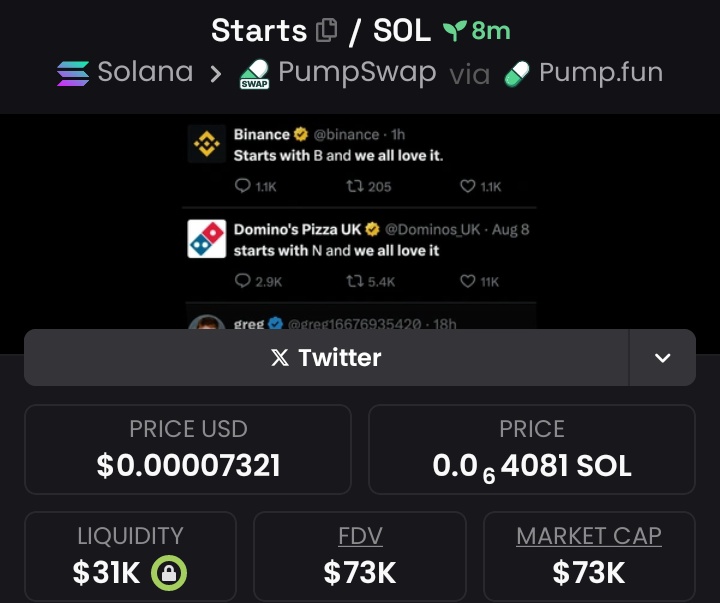Click Domino's Pizza UK avatar

click(207, 239)
